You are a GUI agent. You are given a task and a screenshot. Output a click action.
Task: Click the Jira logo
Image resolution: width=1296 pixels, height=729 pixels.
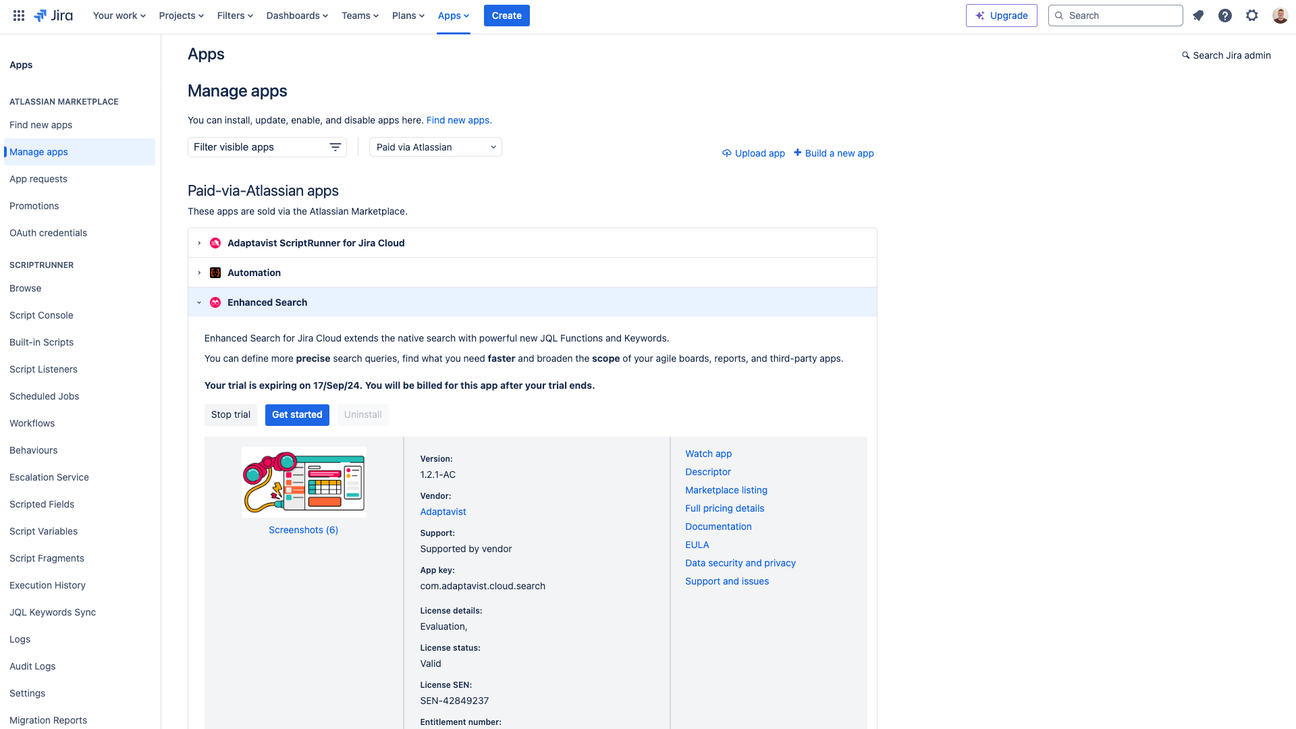[x=53, y=15]
